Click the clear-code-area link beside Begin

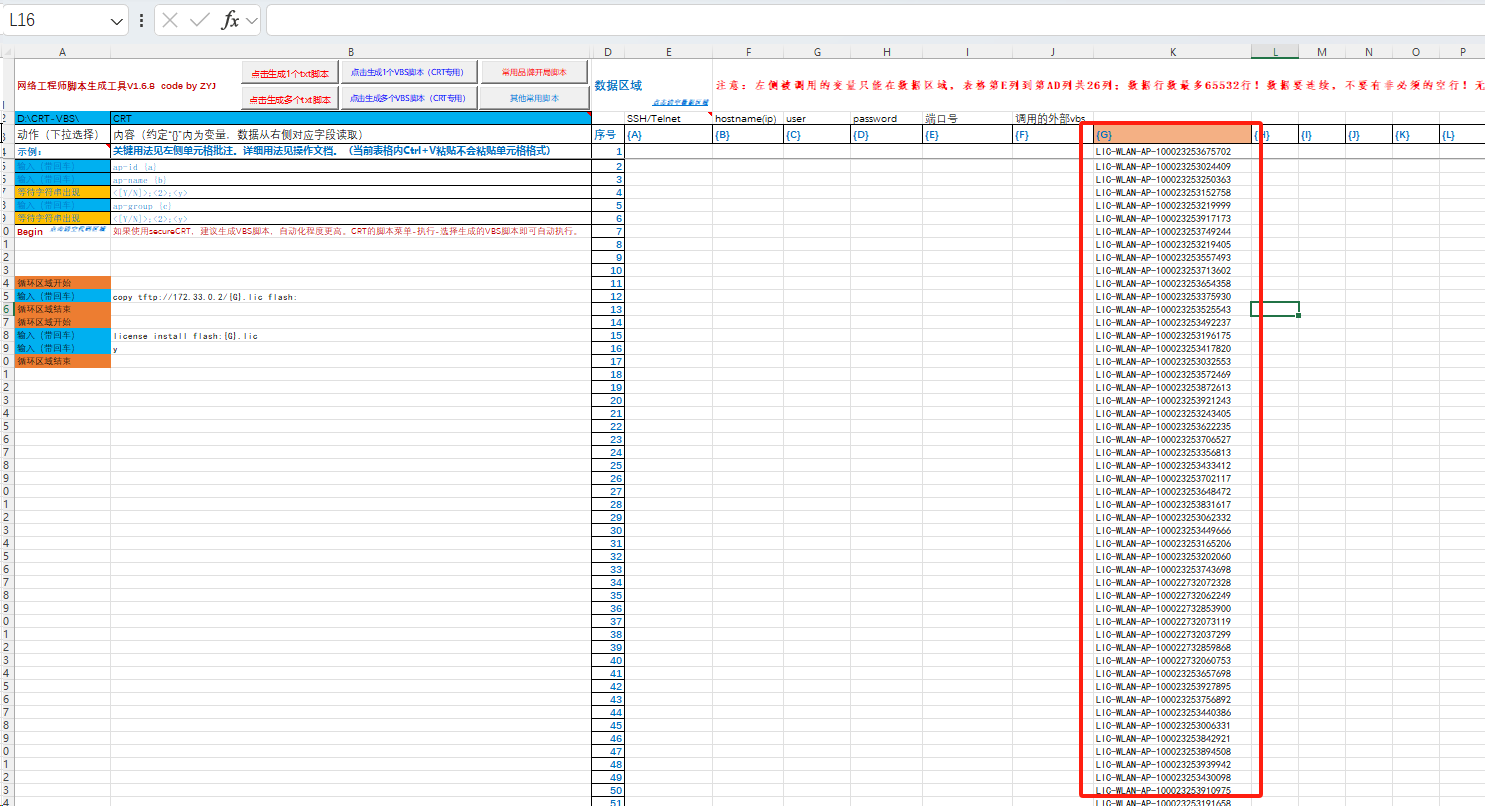click(77, 230)
